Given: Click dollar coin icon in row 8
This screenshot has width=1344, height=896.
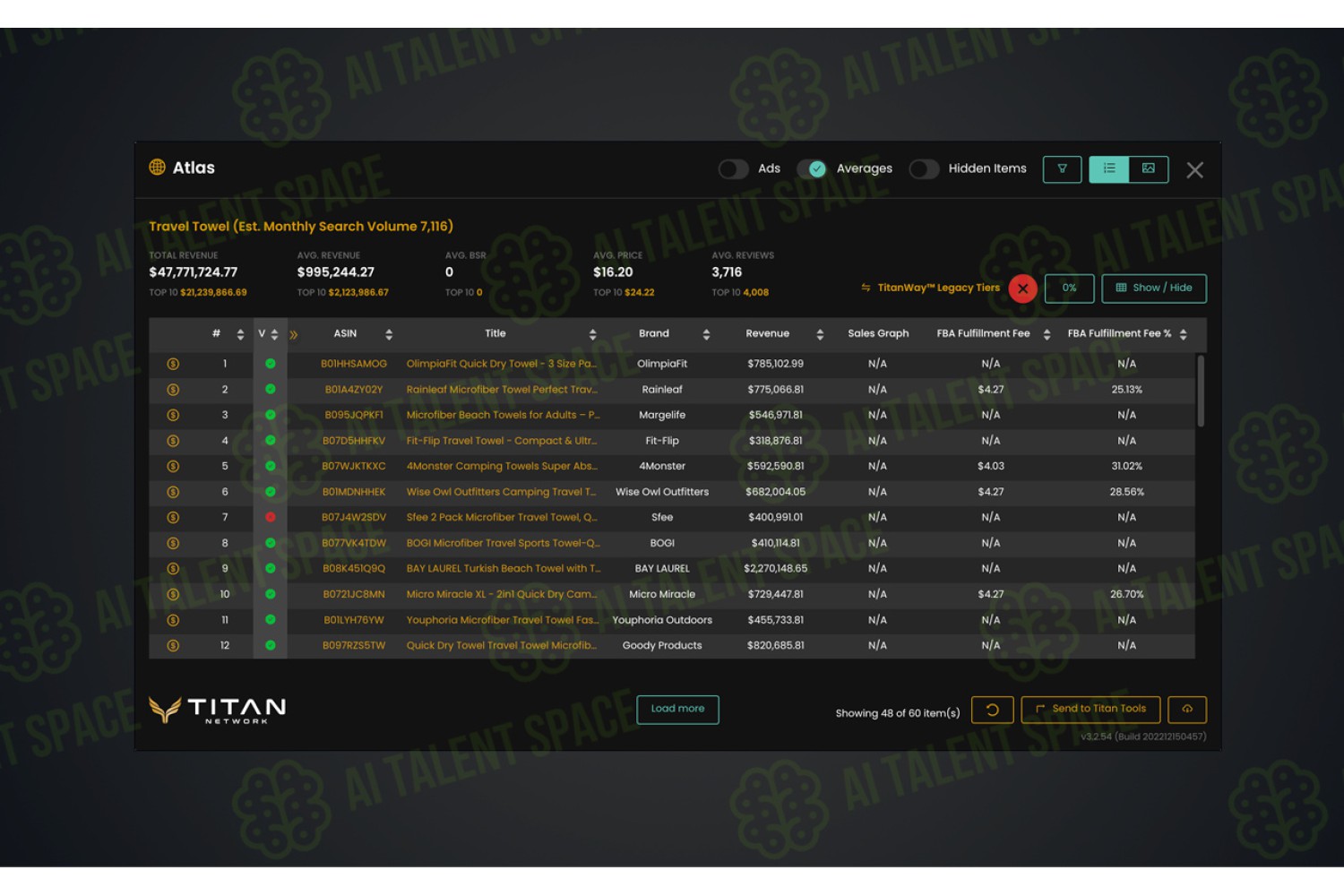Looking at the screenshot, I should click(x=173, y=543).
